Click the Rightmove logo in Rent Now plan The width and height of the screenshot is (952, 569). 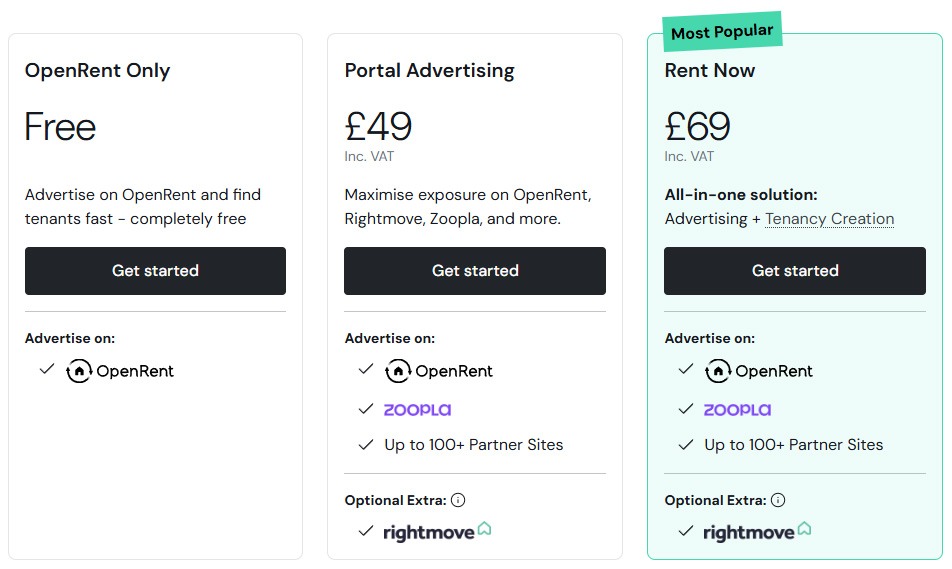(x=757, y=531)
